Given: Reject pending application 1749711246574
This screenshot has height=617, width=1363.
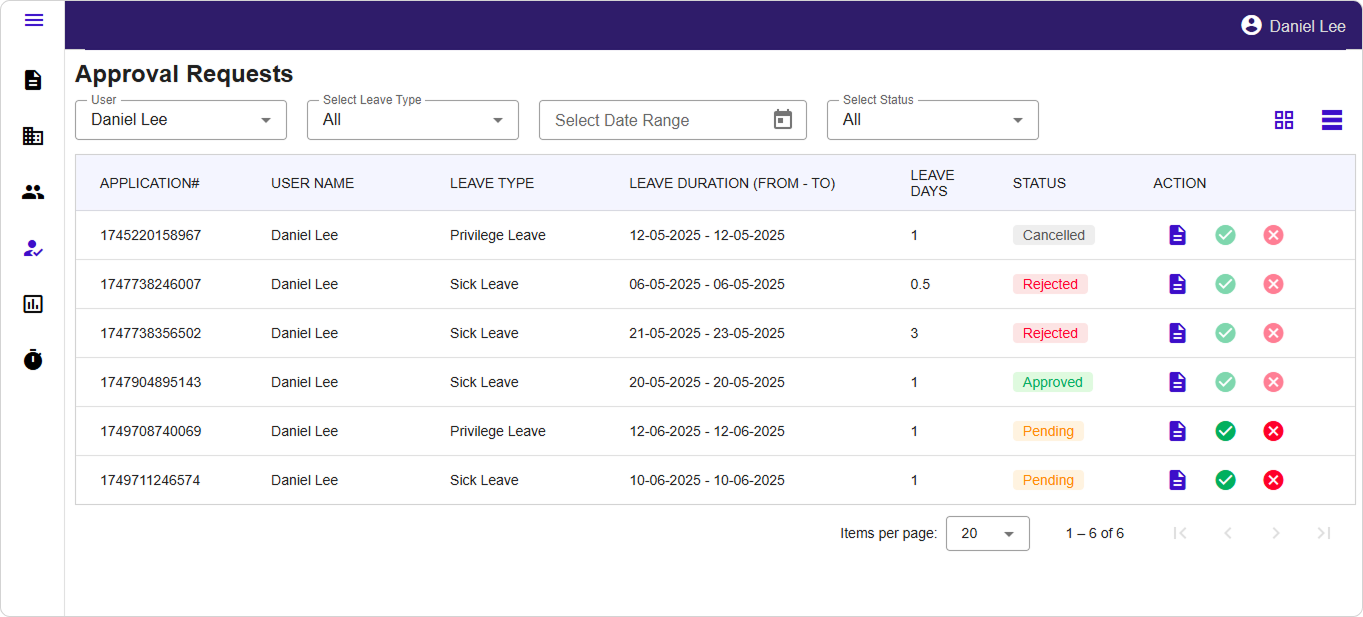Looking at the screenshot, I should pos(1273,480).
